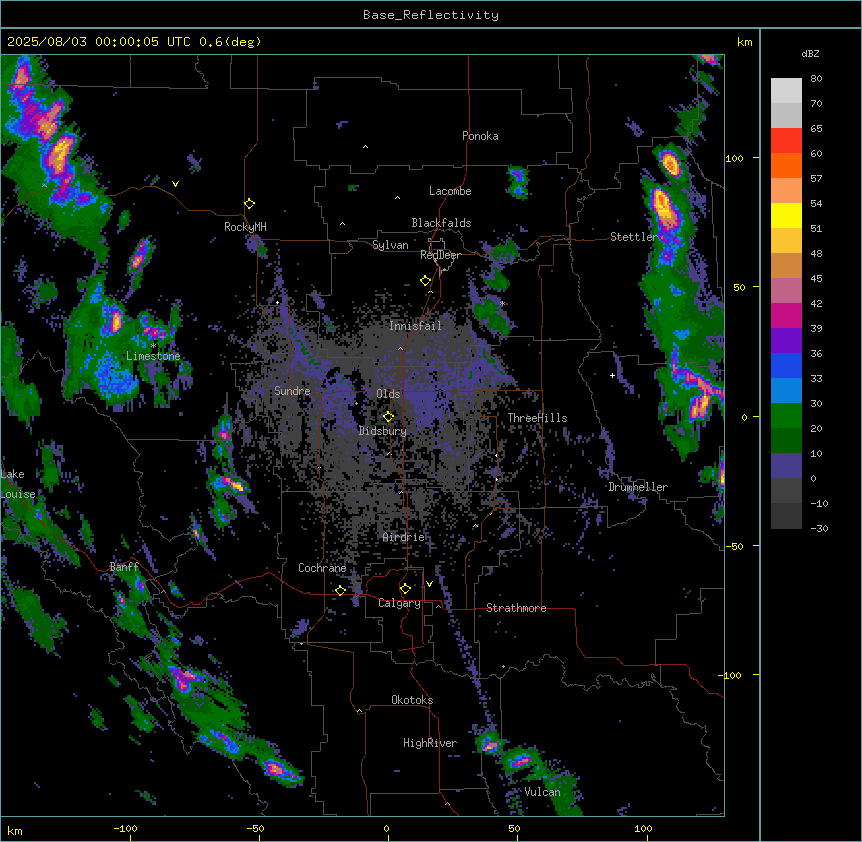
Task: Click the asterisk marker above Limestone label
Action: tap(153, 346)
